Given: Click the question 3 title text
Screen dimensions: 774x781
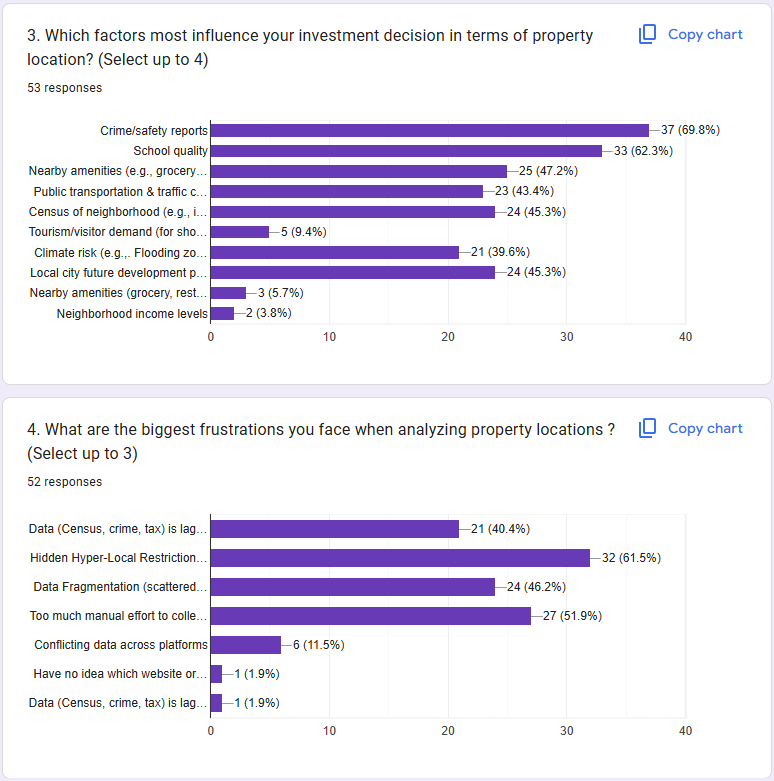Looking at the screenshot, I should click(310, 47).
